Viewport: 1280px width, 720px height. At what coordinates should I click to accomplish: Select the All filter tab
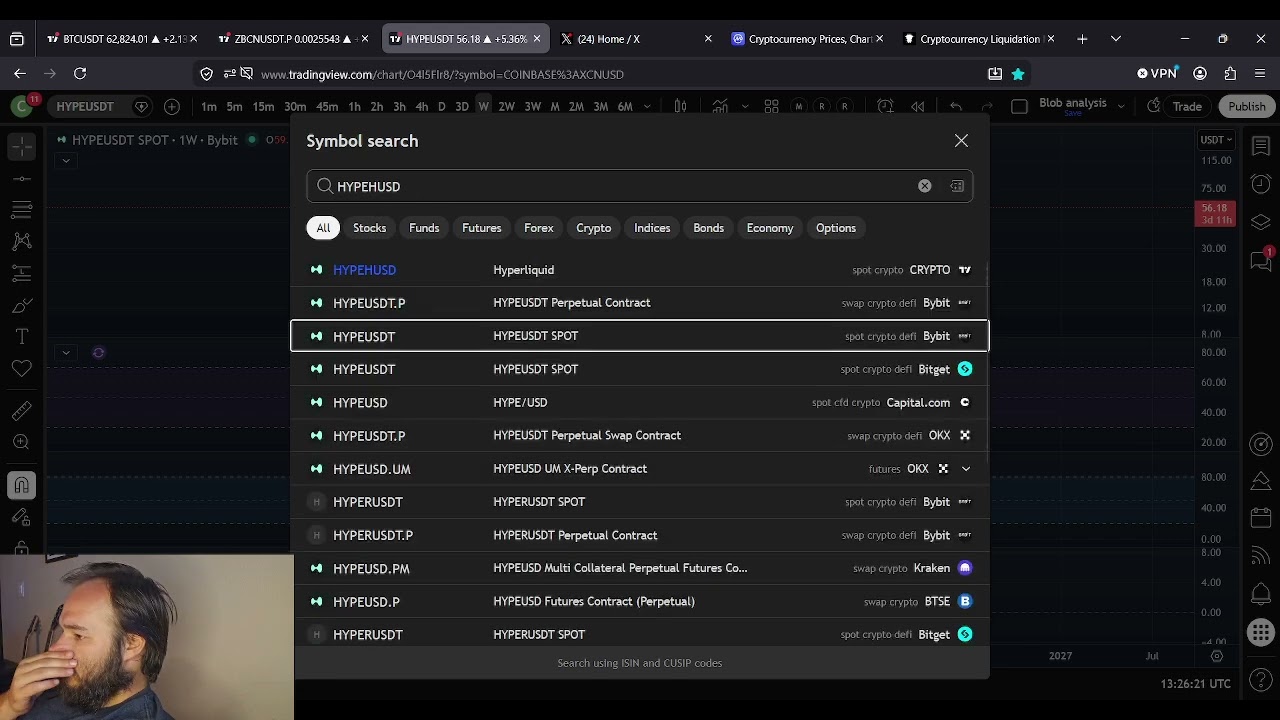point(323,228)
